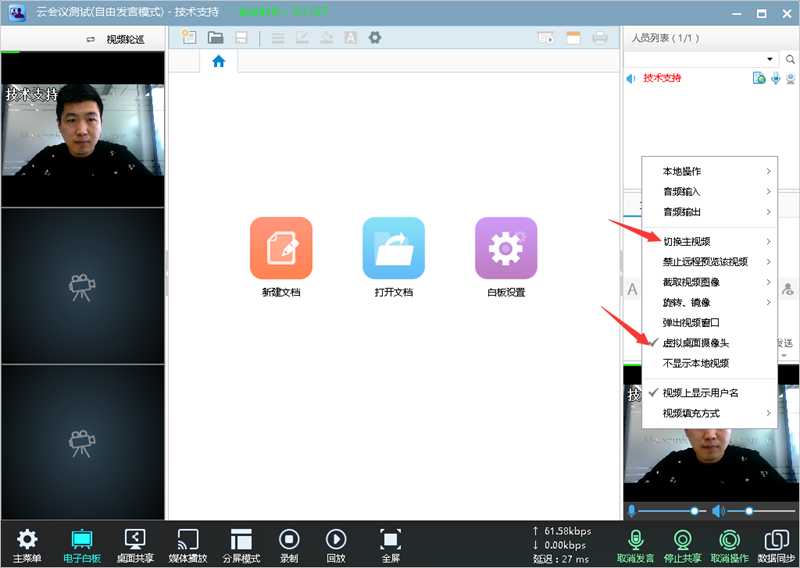Expand 音频输出 submenu
This screenshot has height=568, width=800.
pos(709,212)
